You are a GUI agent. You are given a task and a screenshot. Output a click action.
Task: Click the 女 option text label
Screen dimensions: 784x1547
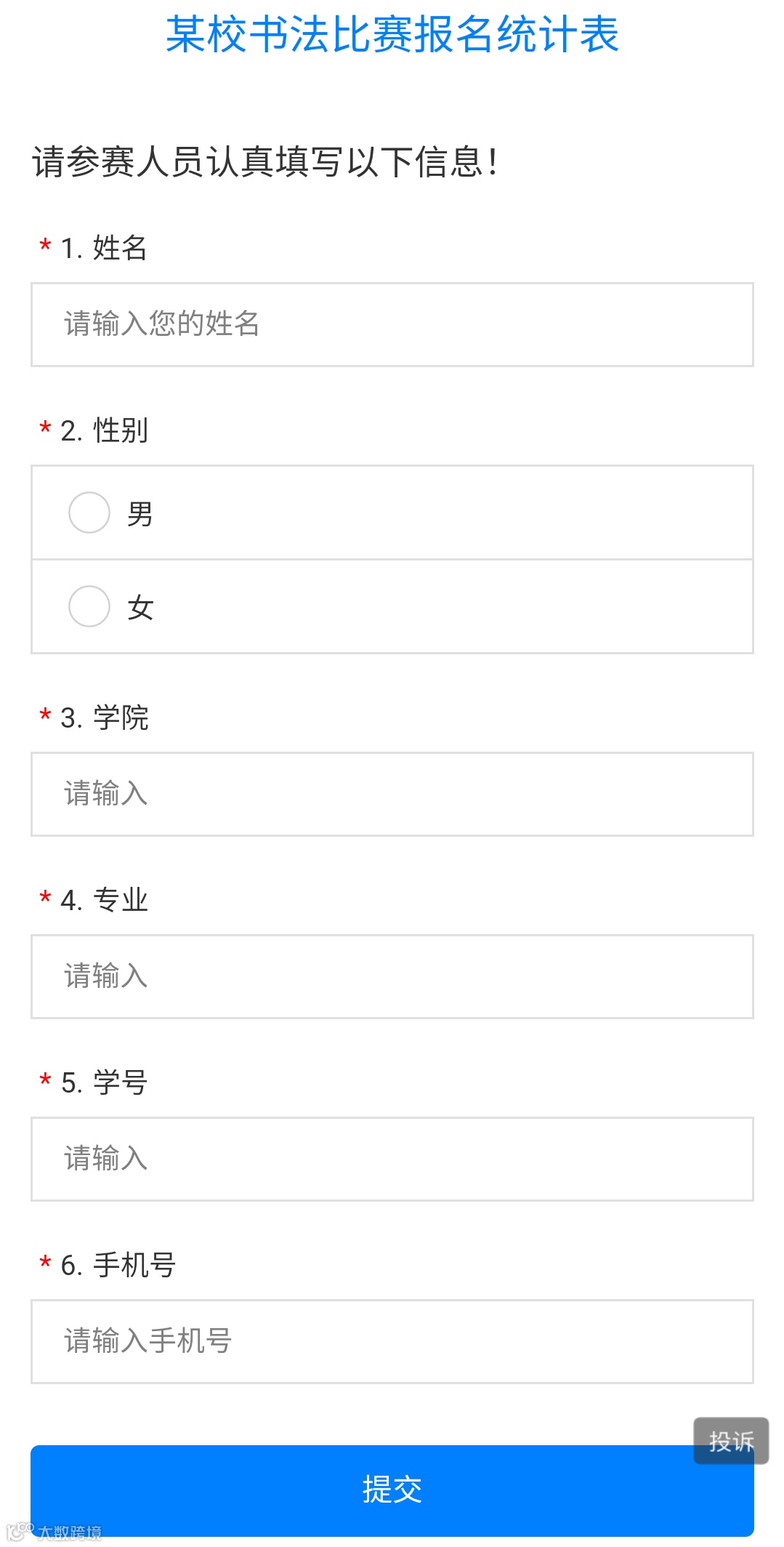pyautogui.click(x=140, y=608)
